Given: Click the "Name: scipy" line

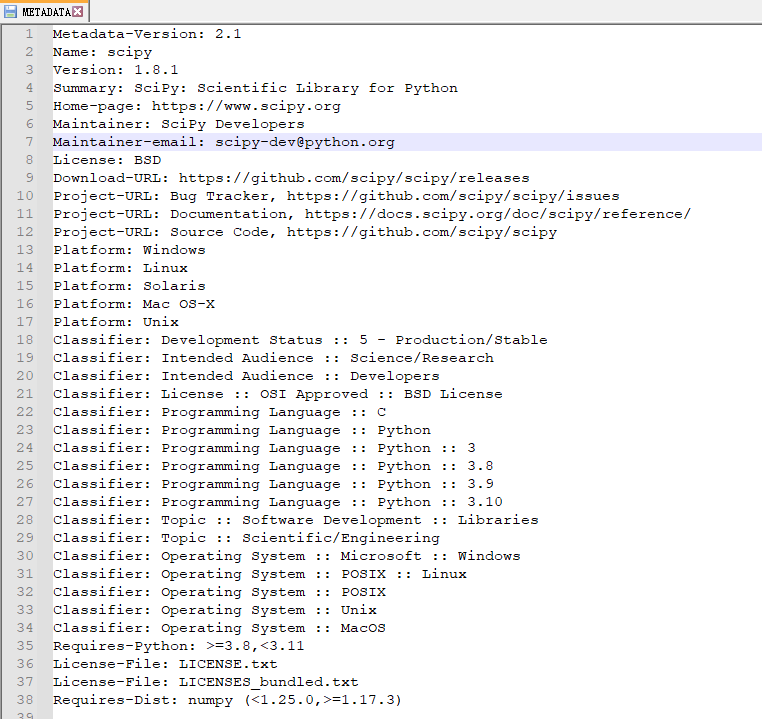Looking at the screenshot, I should (x=103, y=52).
